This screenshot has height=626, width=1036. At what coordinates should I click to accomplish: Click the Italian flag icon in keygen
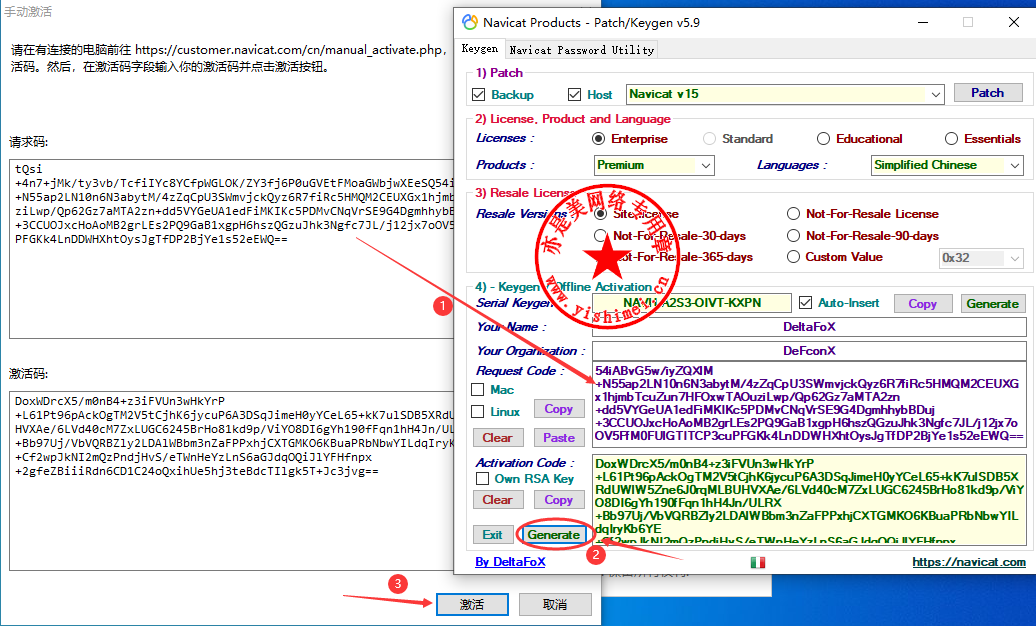coord(758,563)
